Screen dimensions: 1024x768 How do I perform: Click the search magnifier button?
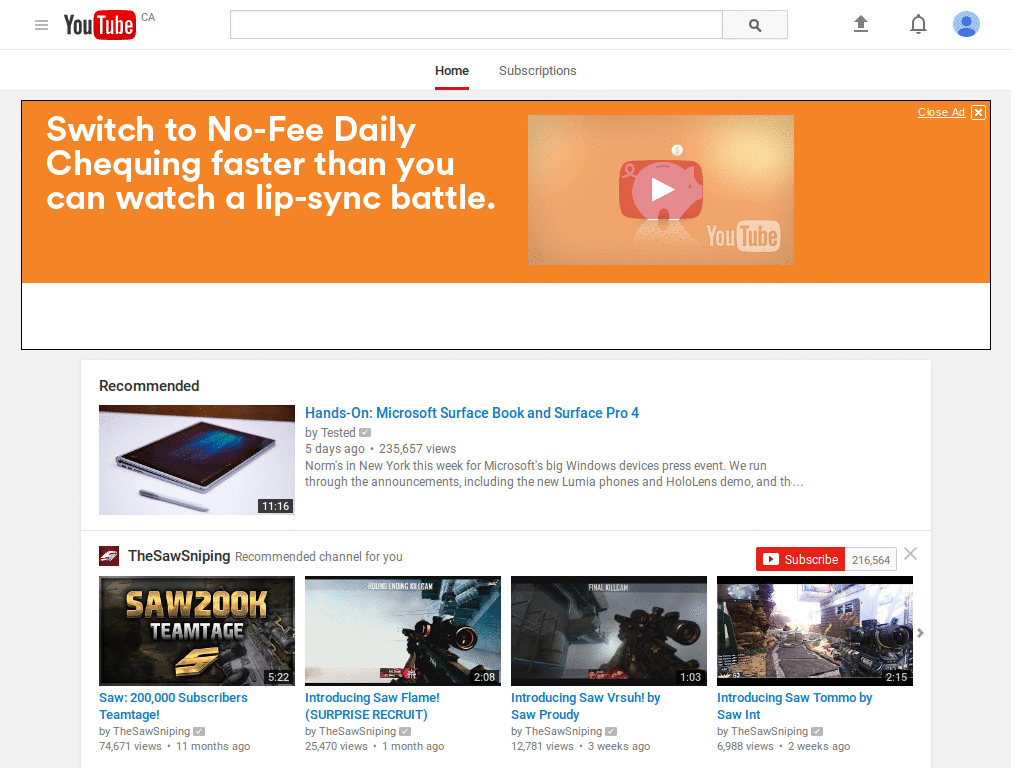click(x=755, y=25)
